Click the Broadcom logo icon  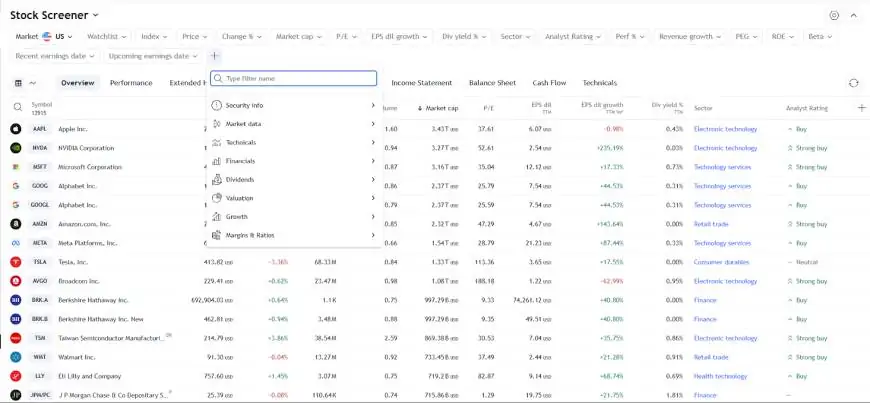click(x=16, y=281)
